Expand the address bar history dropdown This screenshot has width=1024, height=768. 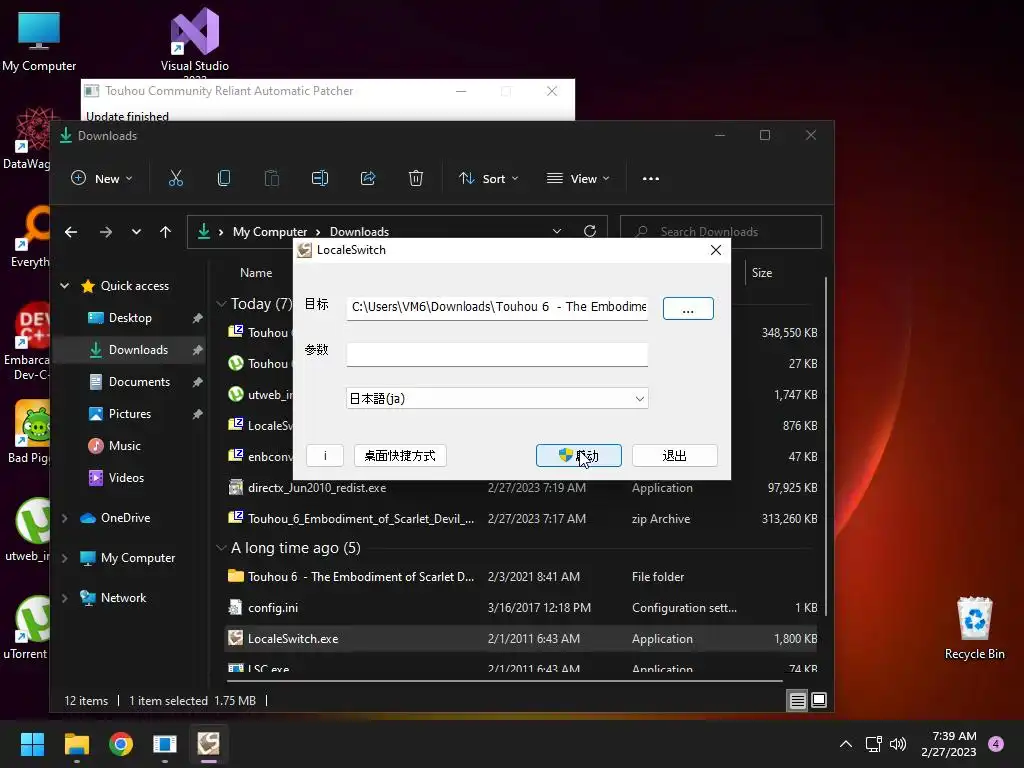(x=556, y=231)
